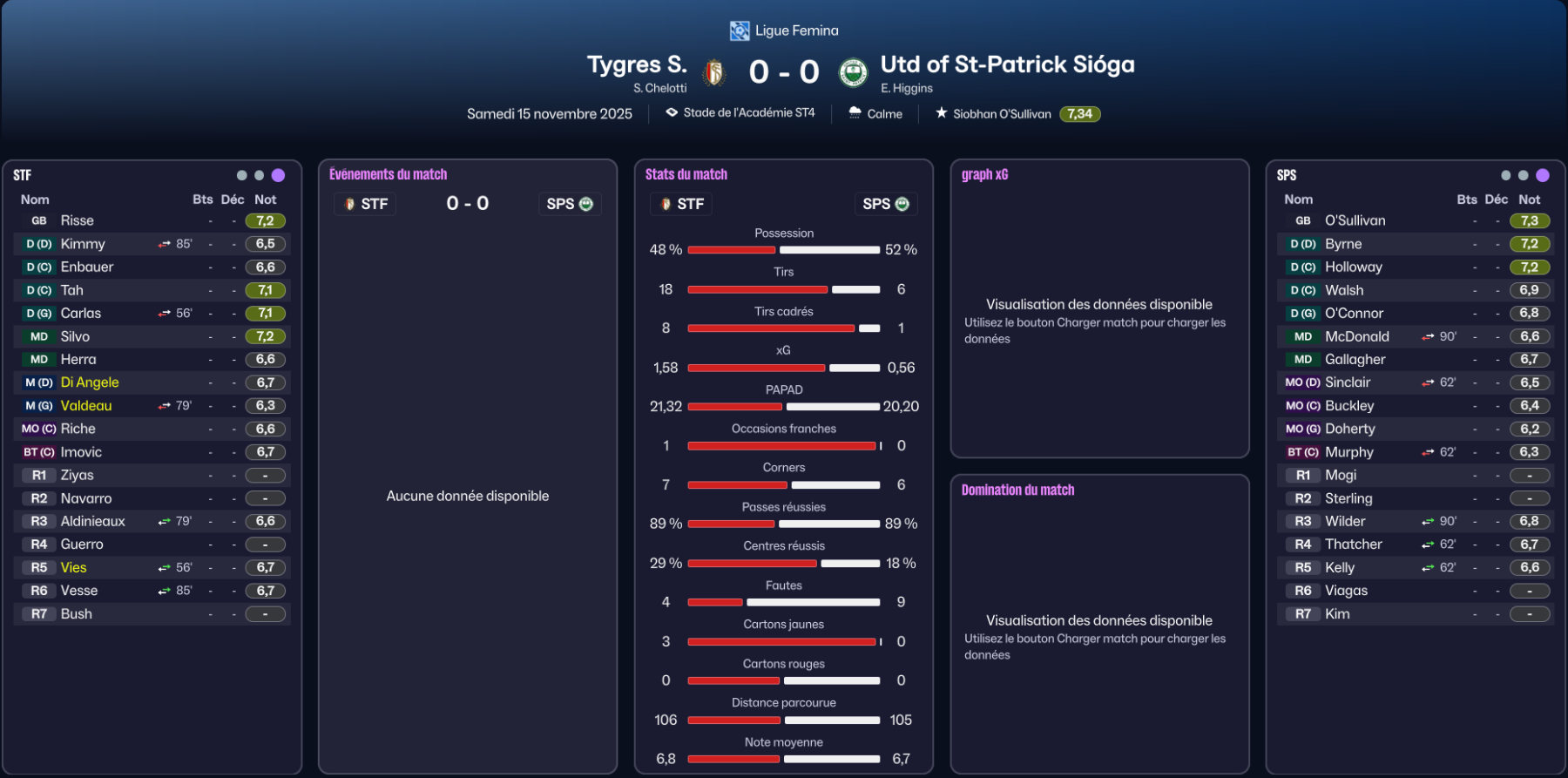This screenshot has height=778, width=1568.
Task: Click the star icon before Siobhan O'Sullivan
Action: pyautogui.click(x=941, y=113)
